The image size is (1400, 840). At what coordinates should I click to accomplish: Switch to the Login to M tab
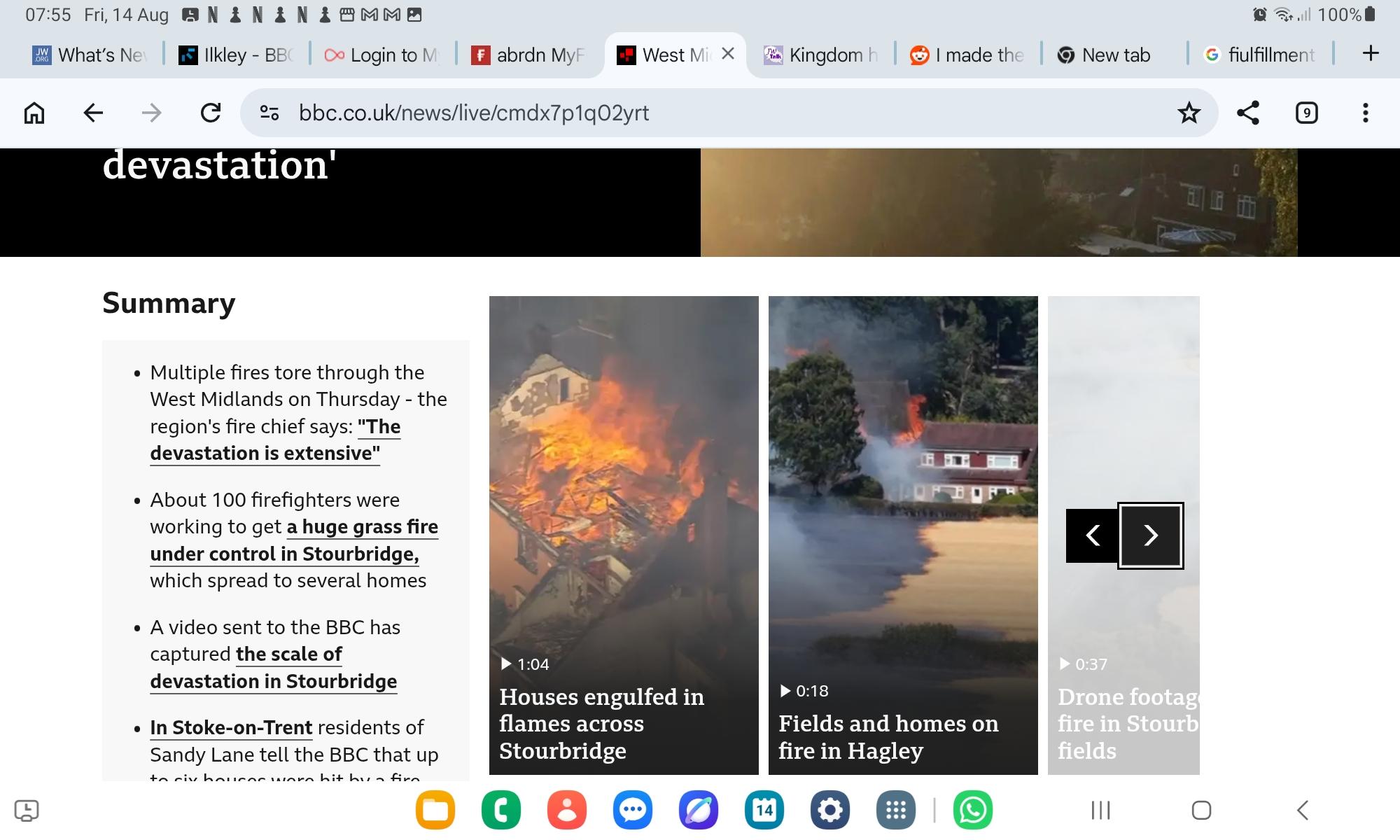[383, 55]
